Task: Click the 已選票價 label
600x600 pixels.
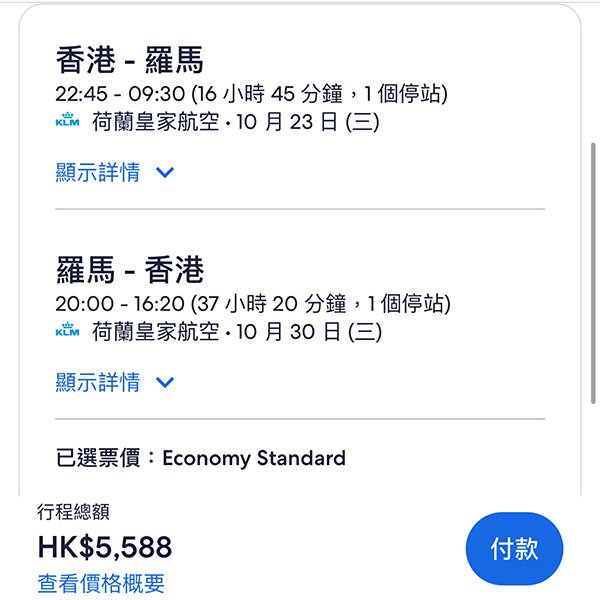Action: 99,459
